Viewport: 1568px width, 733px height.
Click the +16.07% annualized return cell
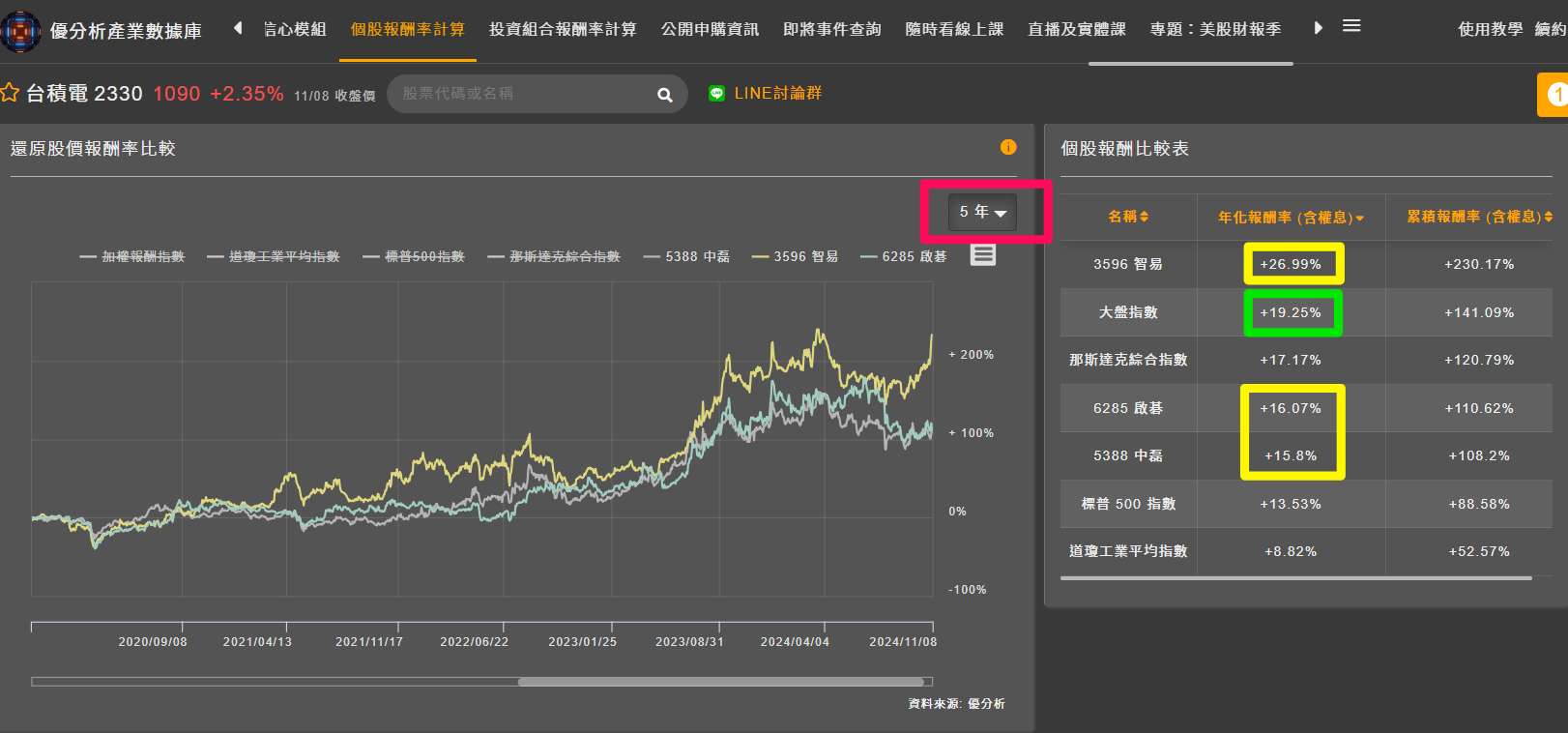tap(1291, 408)
